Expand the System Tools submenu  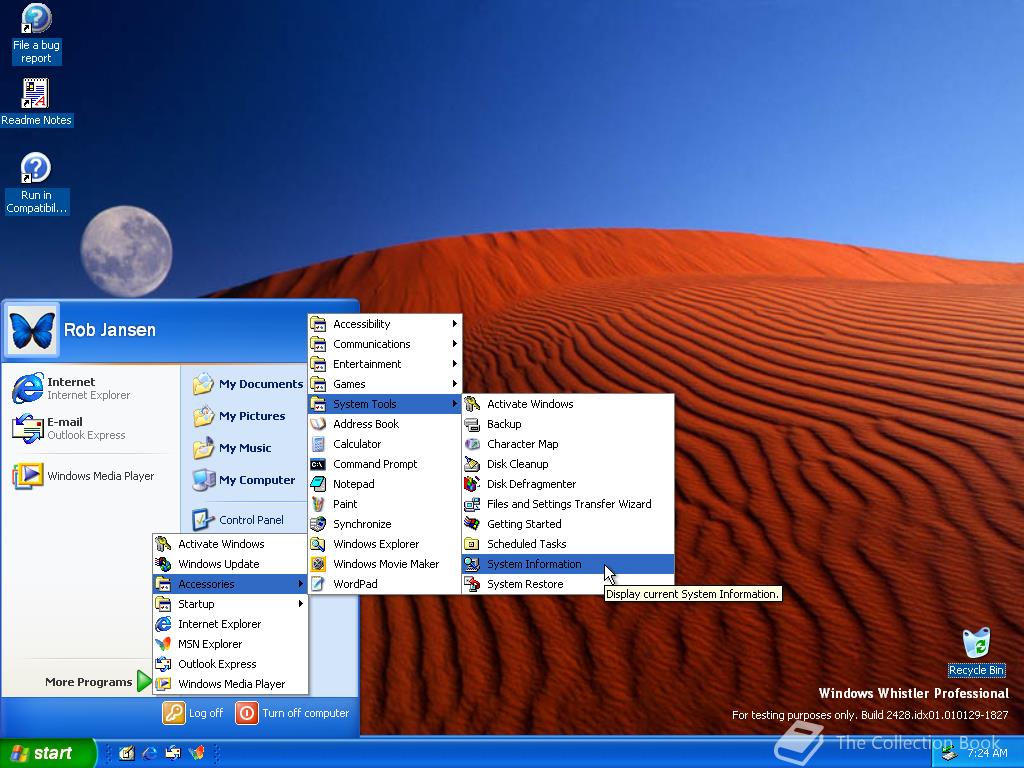coord(385,404)
